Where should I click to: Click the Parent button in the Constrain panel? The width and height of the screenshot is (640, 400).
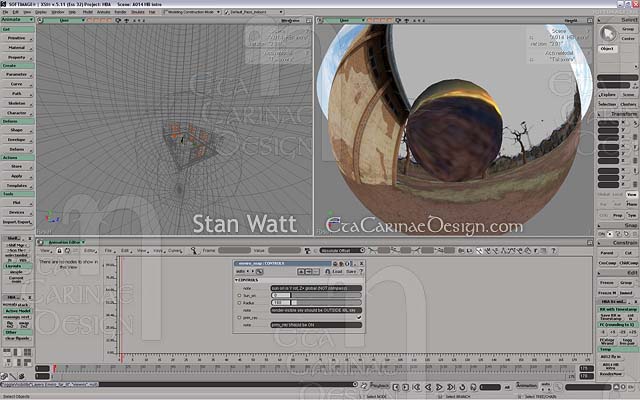tap(607, 253)
